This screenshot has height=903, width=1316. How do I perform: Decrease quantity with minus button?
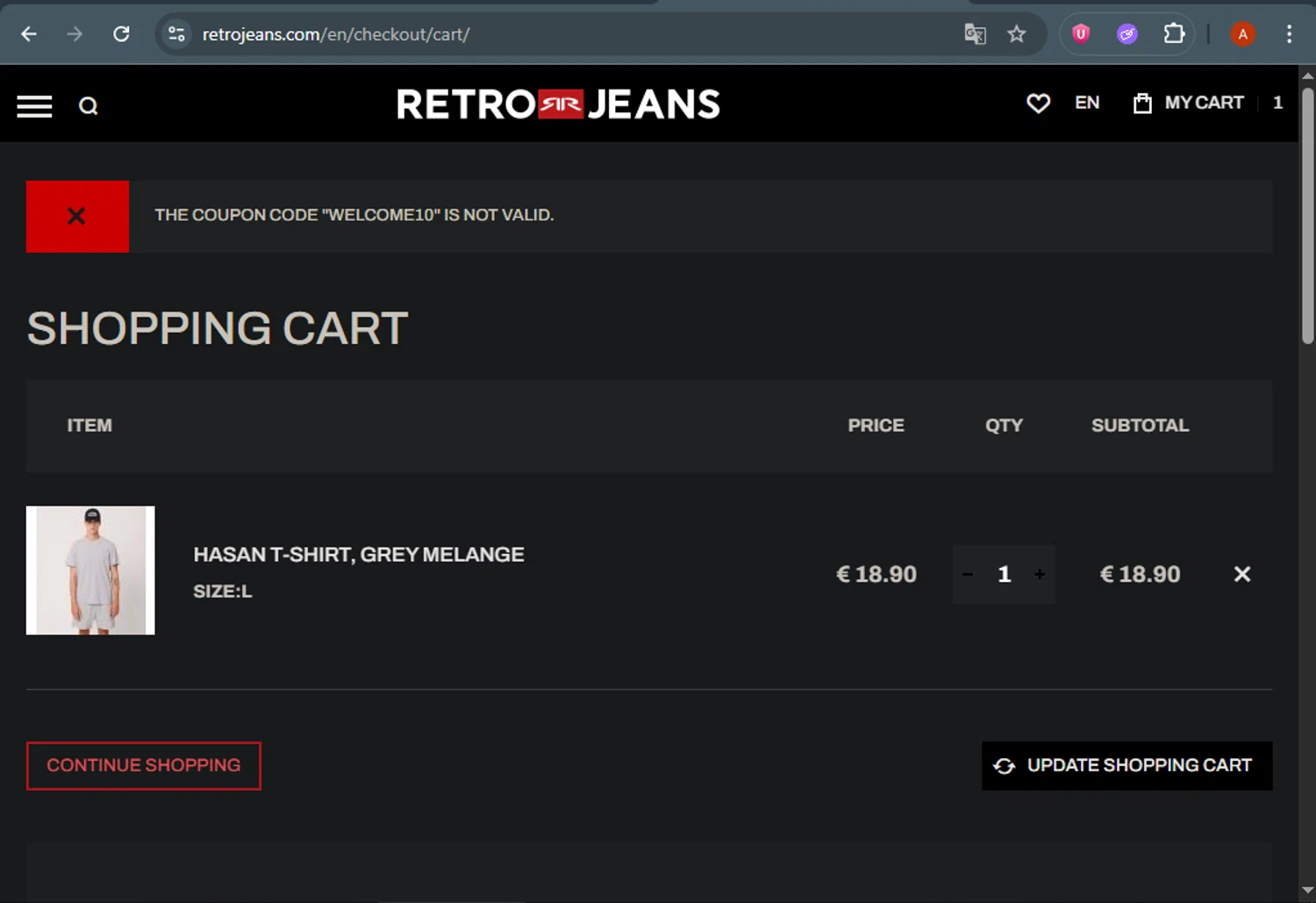click(x=968, y=575)
